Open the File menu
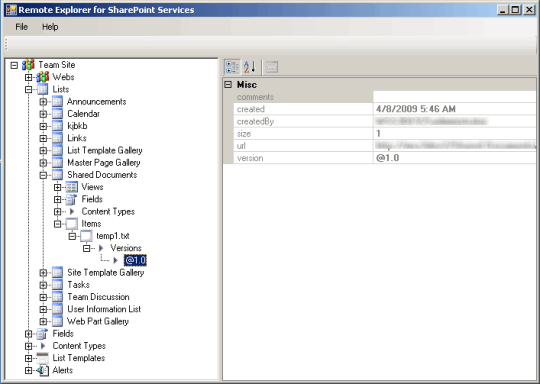Image resolution: width=540 pixels, height=384 pixels. click(21, 27)
